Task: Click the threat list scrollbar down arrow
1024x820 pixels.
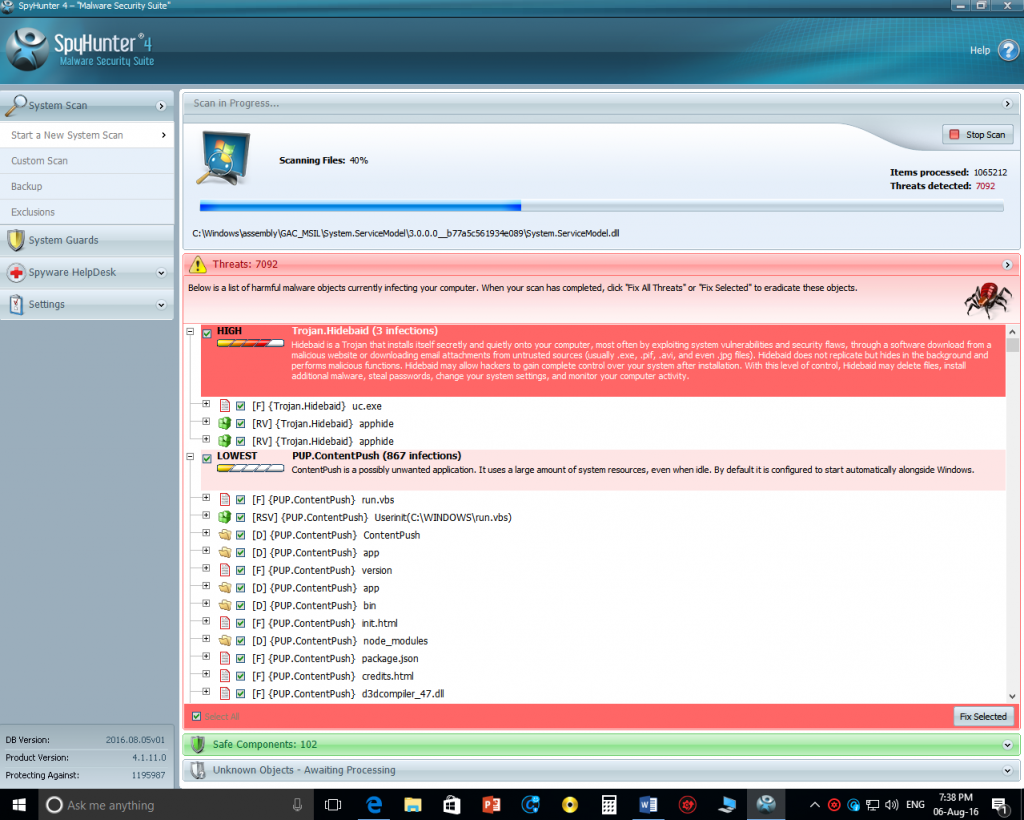Action: tap(1012, 696)
